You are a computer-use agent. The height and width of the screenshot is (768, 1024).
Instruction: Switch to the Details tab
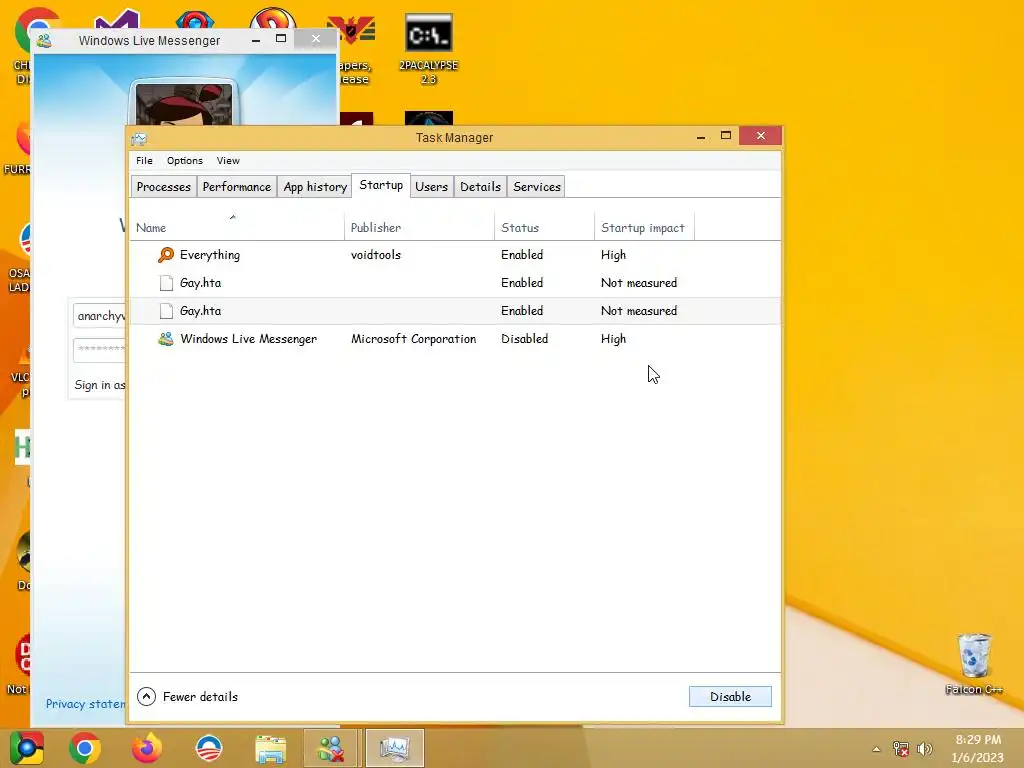click(x=481, y=187)
